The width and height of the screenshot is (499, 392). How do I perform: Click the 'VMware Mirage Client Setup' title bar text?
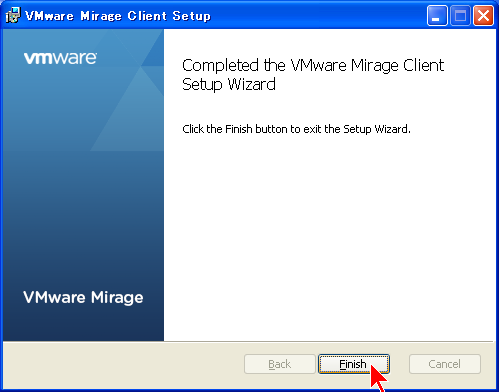(x=118, y=16)
